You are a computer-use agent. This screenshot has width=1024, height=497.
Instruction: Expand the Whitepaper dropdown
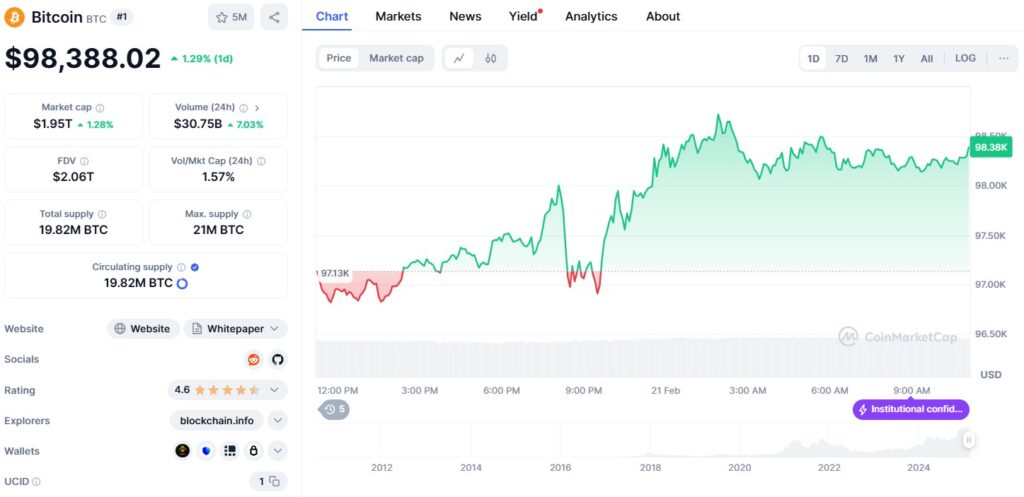273,328
